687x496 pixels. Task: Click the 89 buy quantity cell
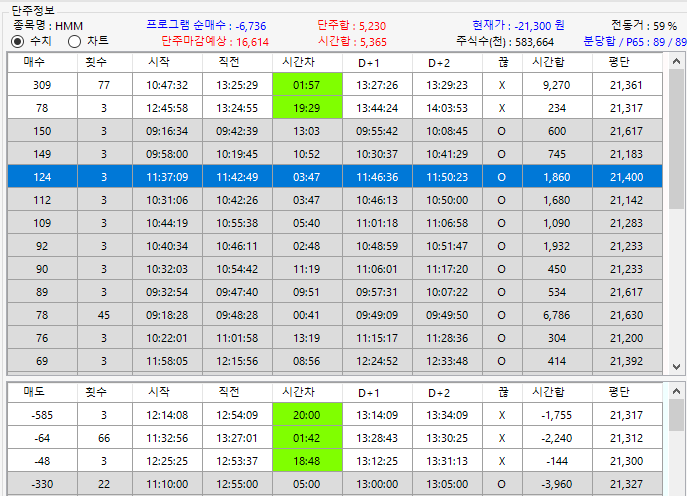click(42, 292)
